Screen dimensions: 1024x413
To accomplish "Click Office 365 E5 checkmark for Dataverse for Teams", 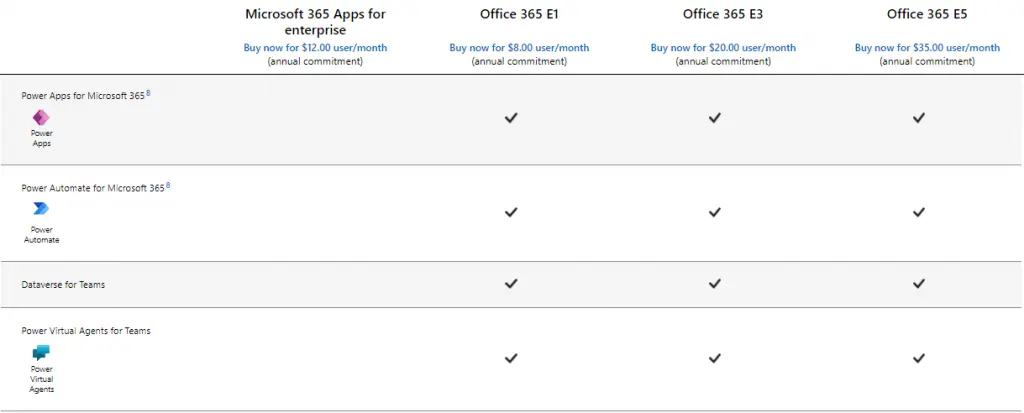I will pos(919,283).
